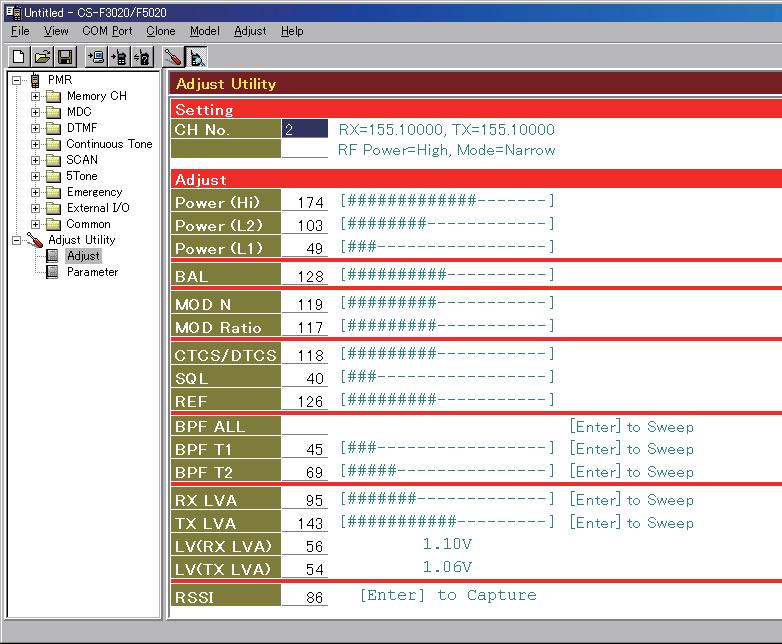Image resolution: width=782 pixels, height=644 pixels.
Task: Open the Help menu
Action: tap(292, 31)
